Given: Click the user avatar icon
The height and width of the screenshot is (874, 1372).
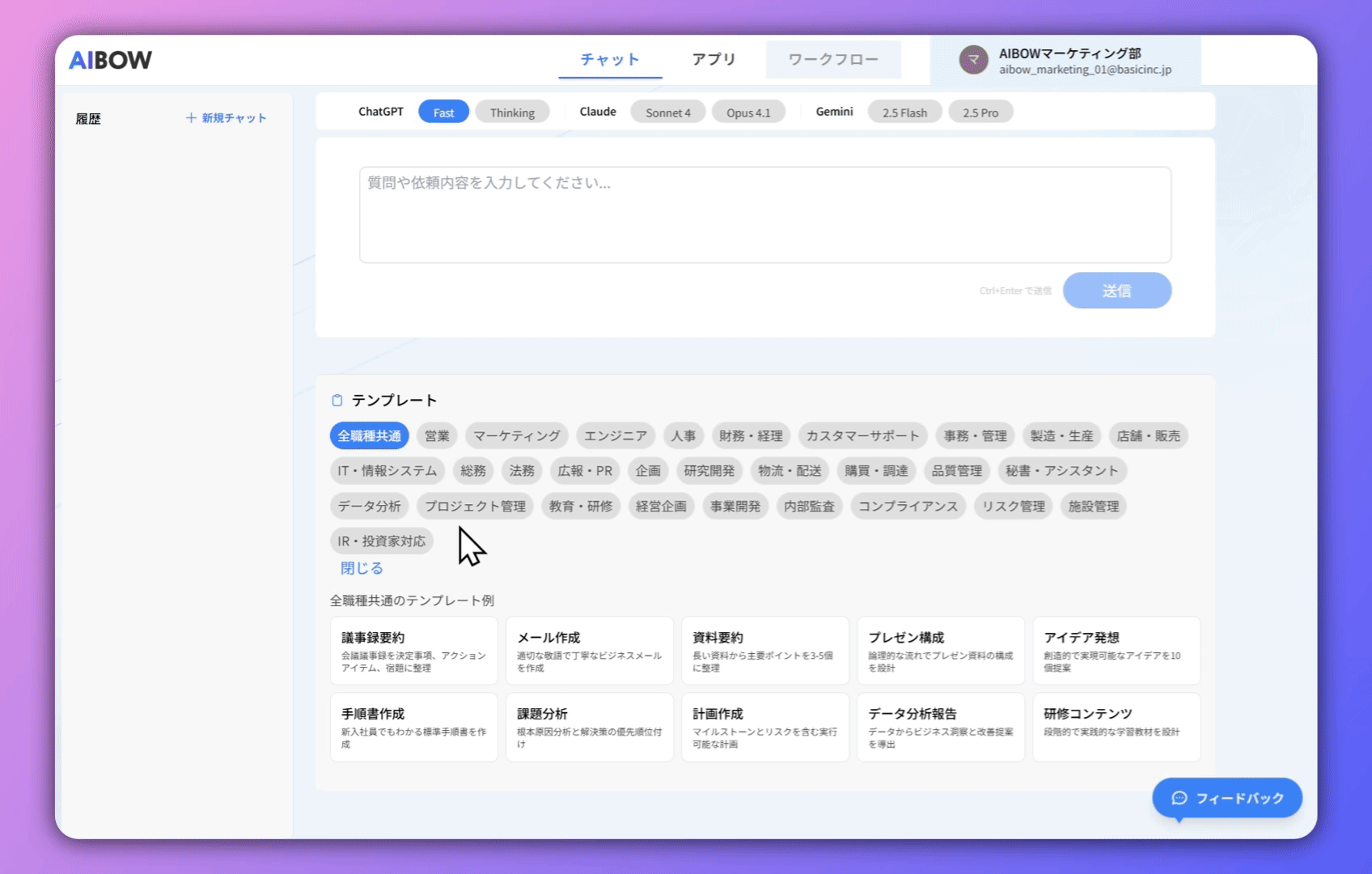Looking at the screenshot, I should pyautogui.click(x=973, y=60).
